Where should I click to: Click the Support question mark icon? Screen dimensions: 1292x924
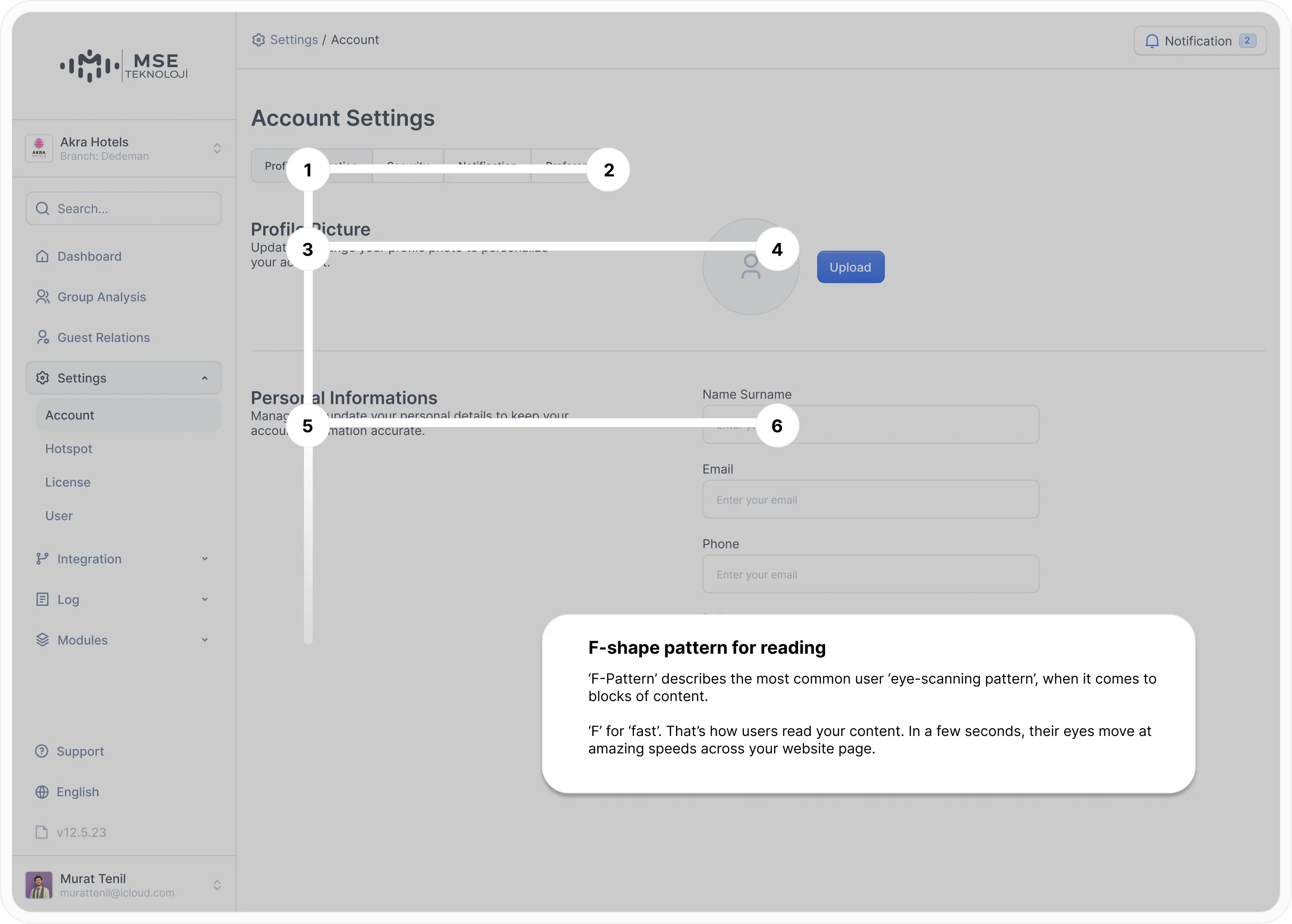(x=42, y=751)
